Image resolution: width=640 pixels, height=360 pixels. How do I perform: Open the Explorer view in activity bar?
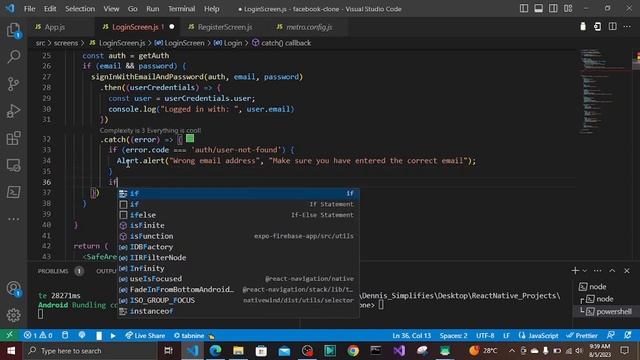pyautogui.click(x=13, y=30)
